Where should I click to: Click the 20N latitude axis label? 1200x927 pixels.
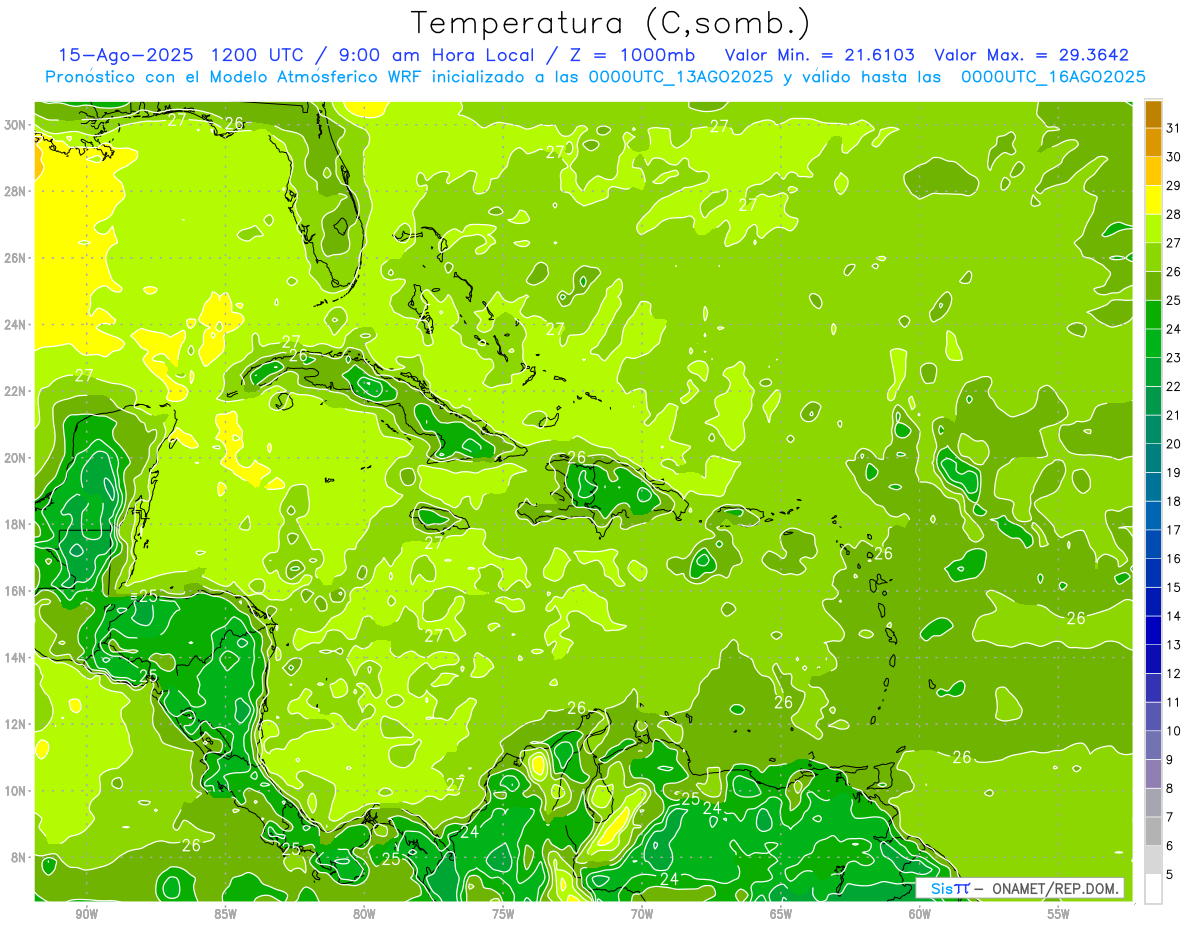click(15, 458)
